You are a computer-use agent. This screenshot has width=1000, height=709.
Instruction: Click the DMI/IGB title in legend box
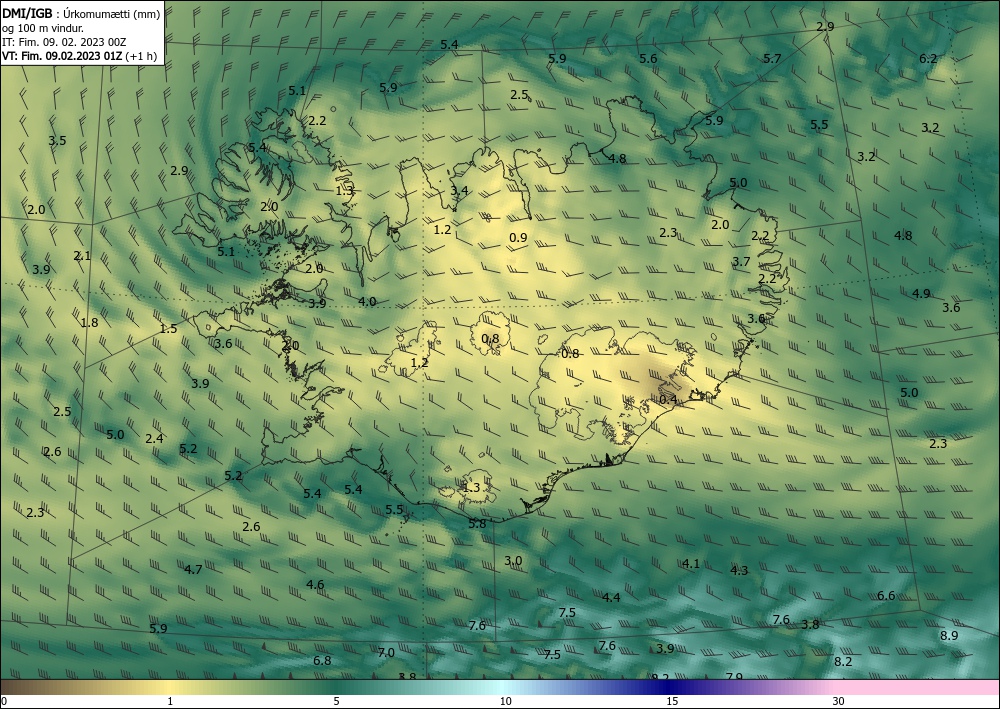27,13
